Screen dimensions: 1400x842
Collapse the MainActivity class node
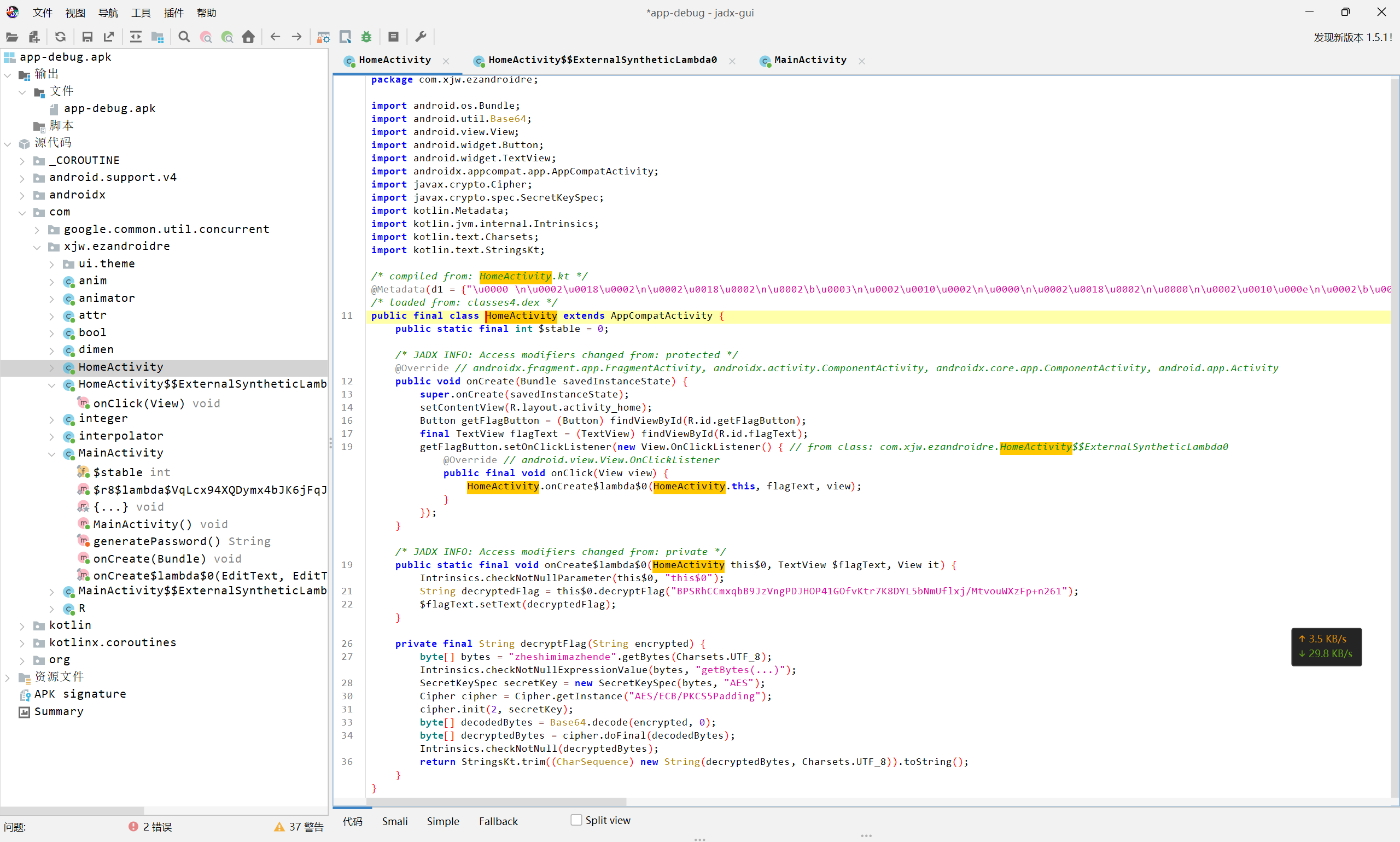pos(51,453)
